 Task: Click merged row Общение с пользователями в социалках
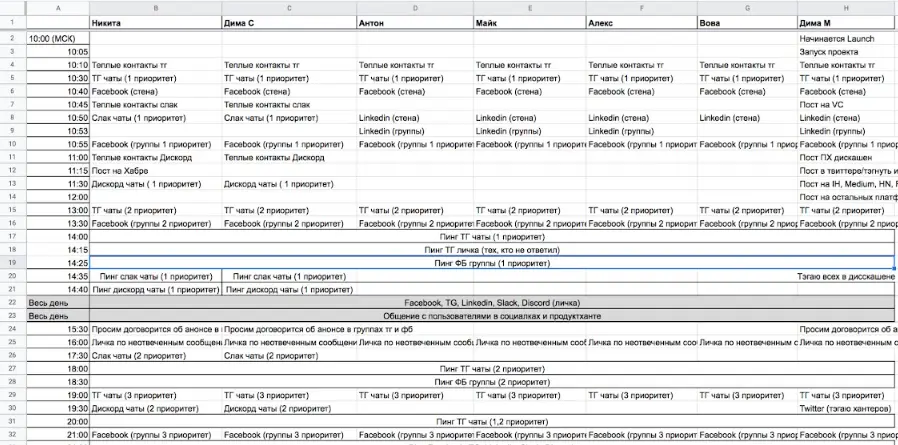(x=492, y=316)
